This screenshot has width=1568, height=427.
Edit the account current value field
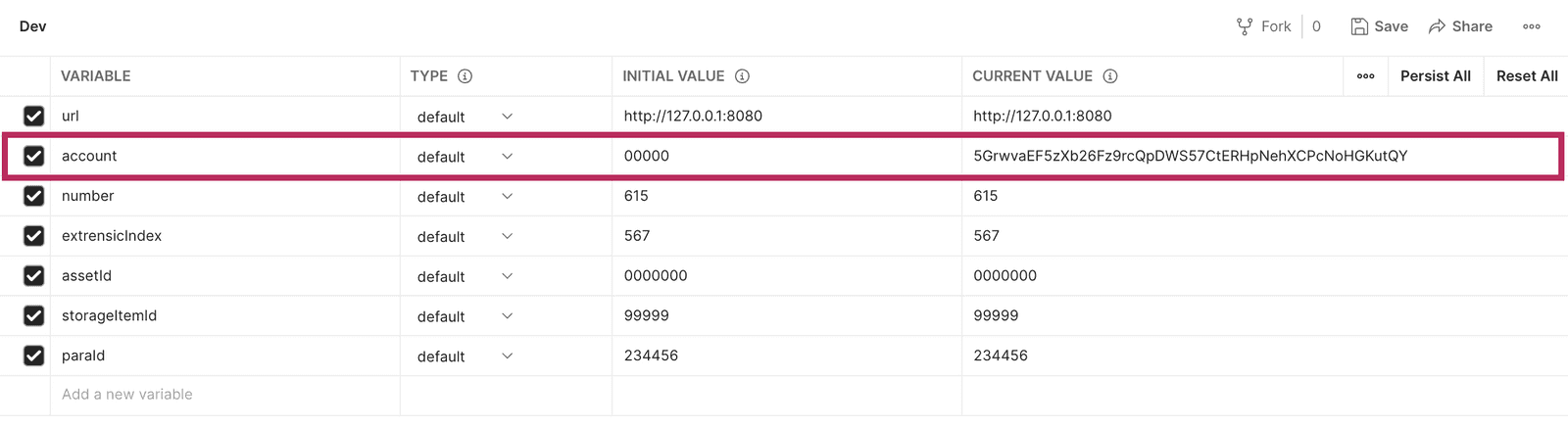(1190, 157)
